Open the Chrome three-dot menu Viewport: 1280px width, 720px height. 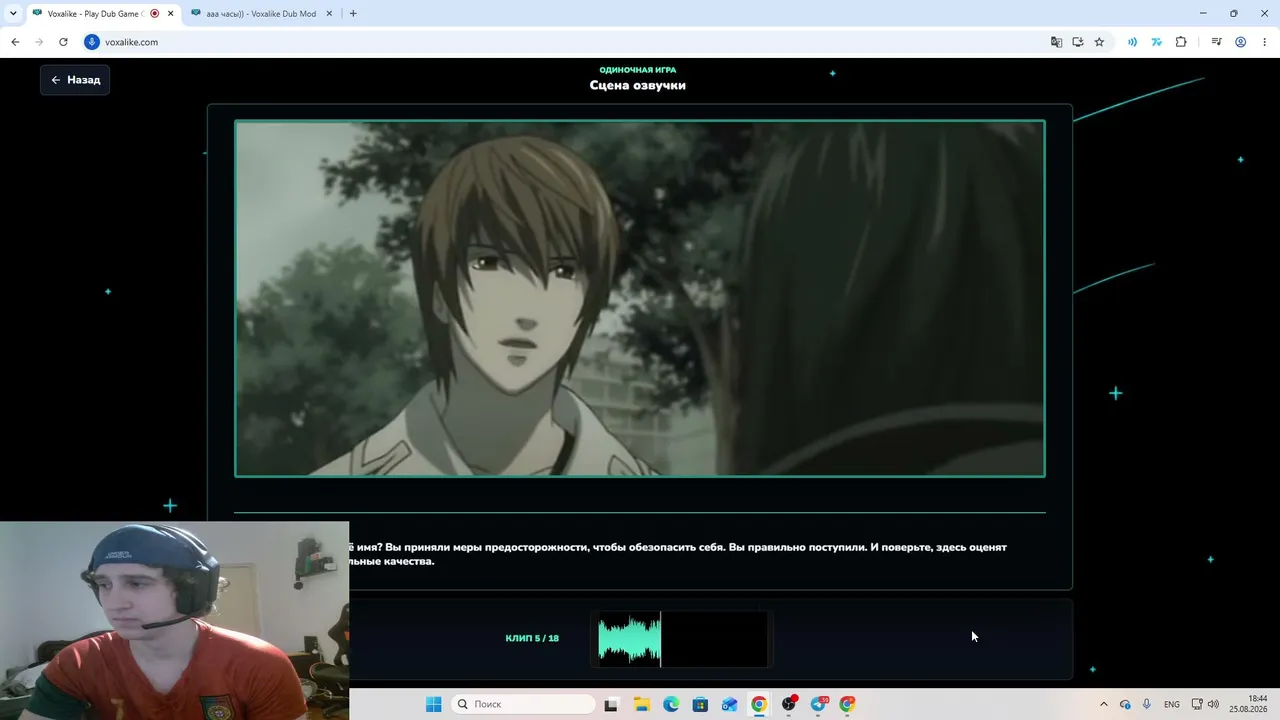pyautogui.click(x=1264, y=42)
